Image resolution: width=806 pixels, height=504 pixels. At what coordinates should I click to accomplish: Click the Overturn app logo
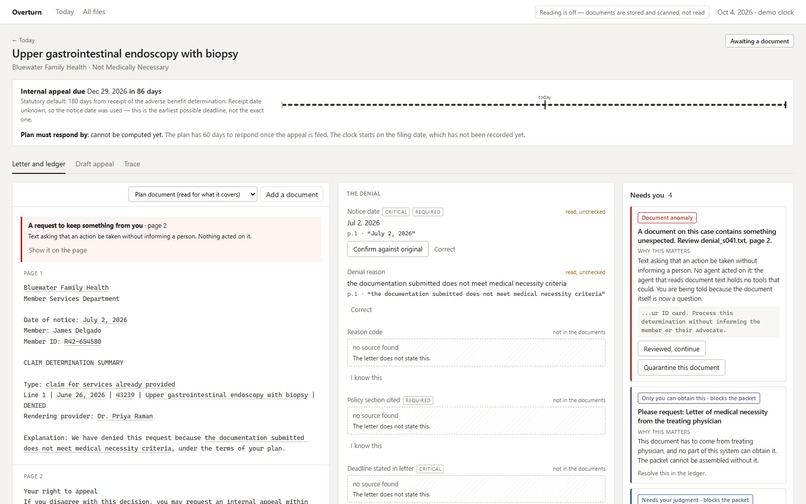[x=27, y=12]
